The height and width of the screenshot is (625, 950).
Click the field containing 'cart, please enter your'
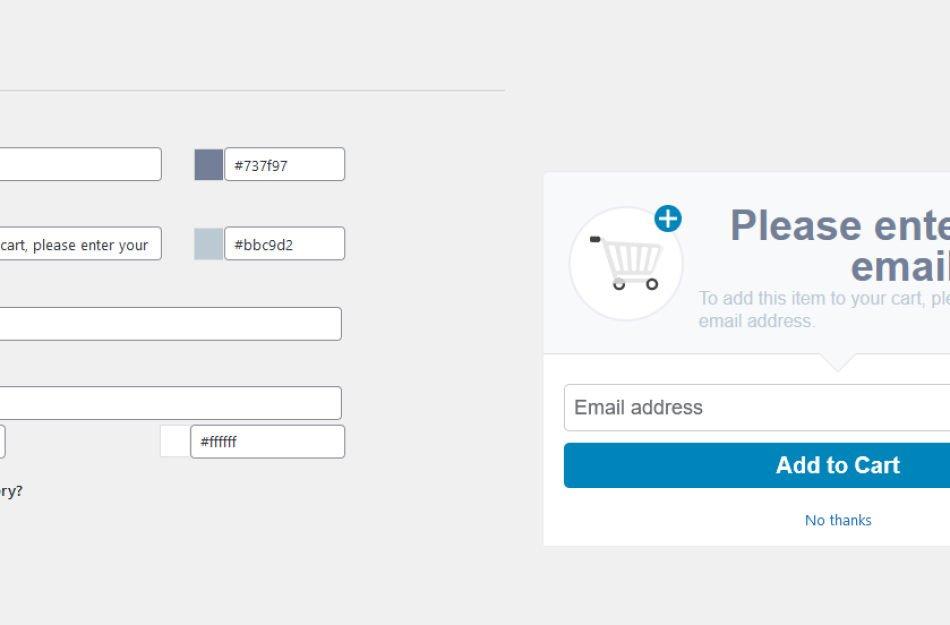pyautogui.click(x=80, y=243)
